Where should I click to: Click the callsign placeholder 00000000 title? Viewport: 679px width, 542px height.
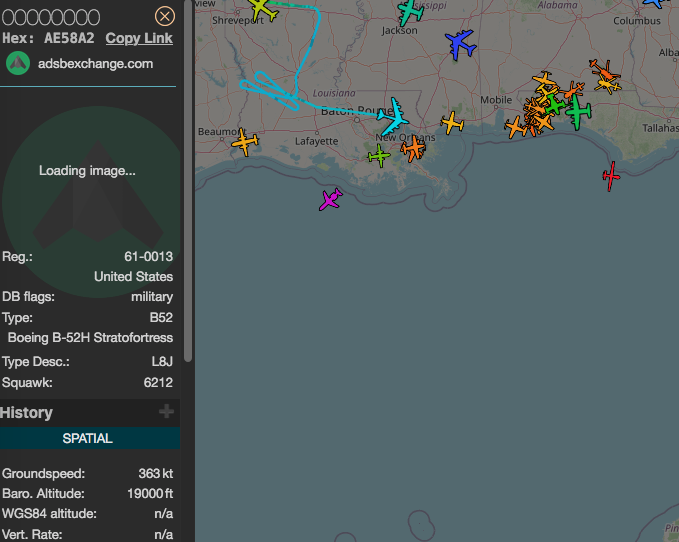[x=51, y=17]
